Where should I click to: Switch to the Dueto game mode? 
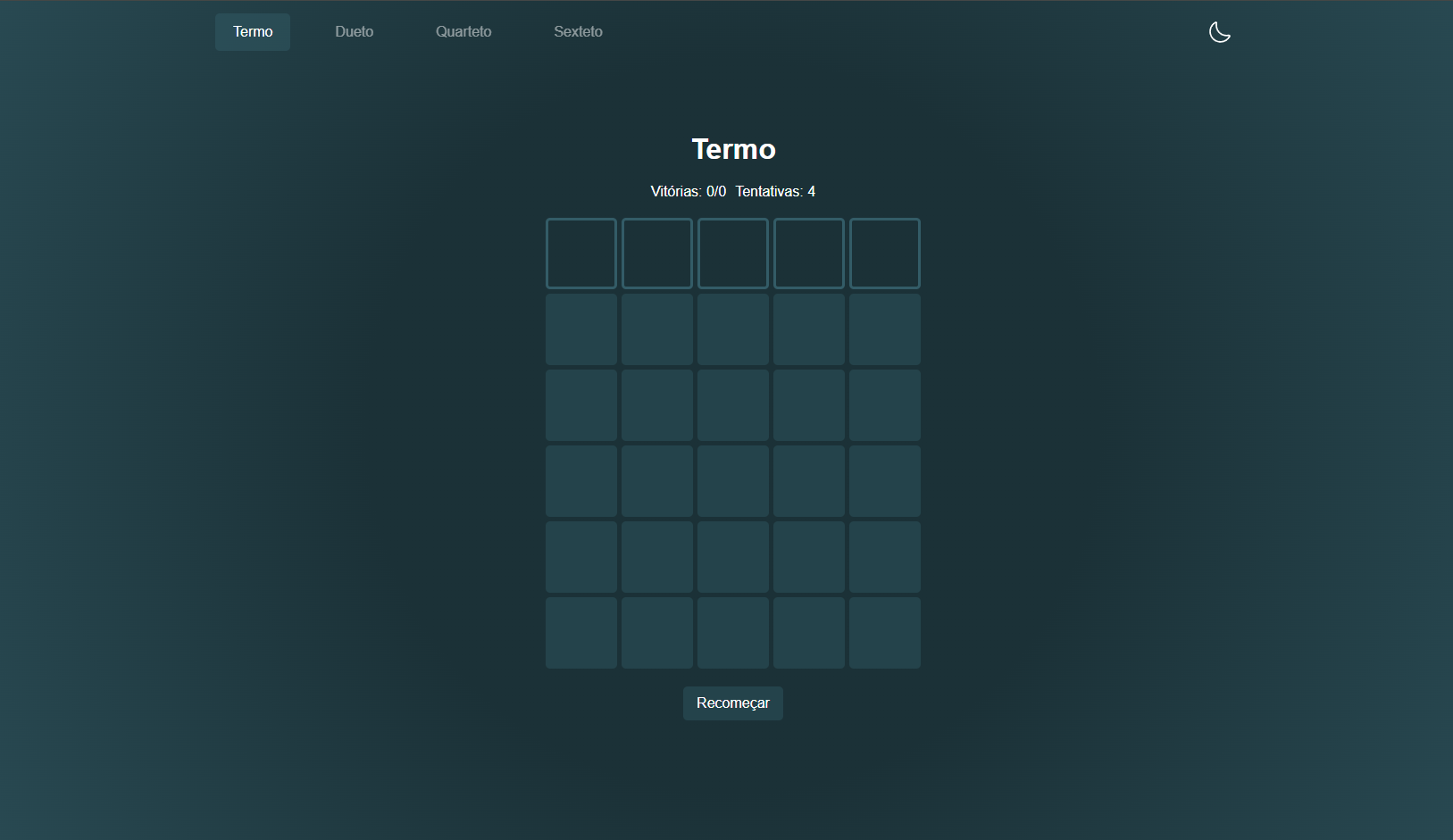[355, 31]
